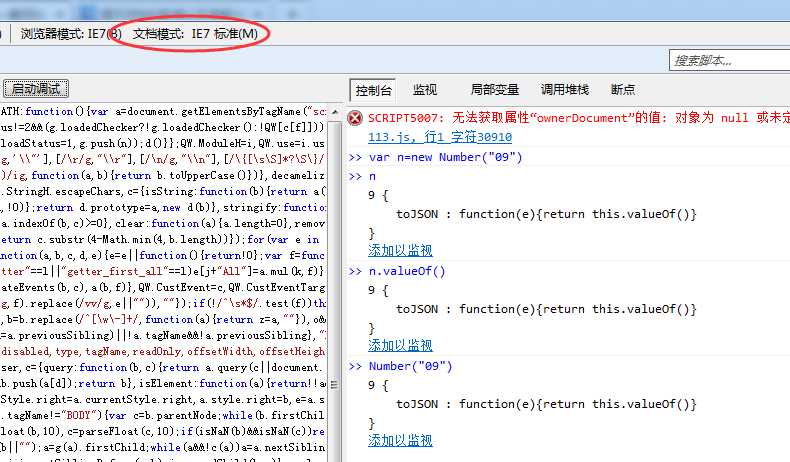Click the console command line reading n
Viewport: 790px width, 462px height.
pyautogui.click(x=372, y=176)
